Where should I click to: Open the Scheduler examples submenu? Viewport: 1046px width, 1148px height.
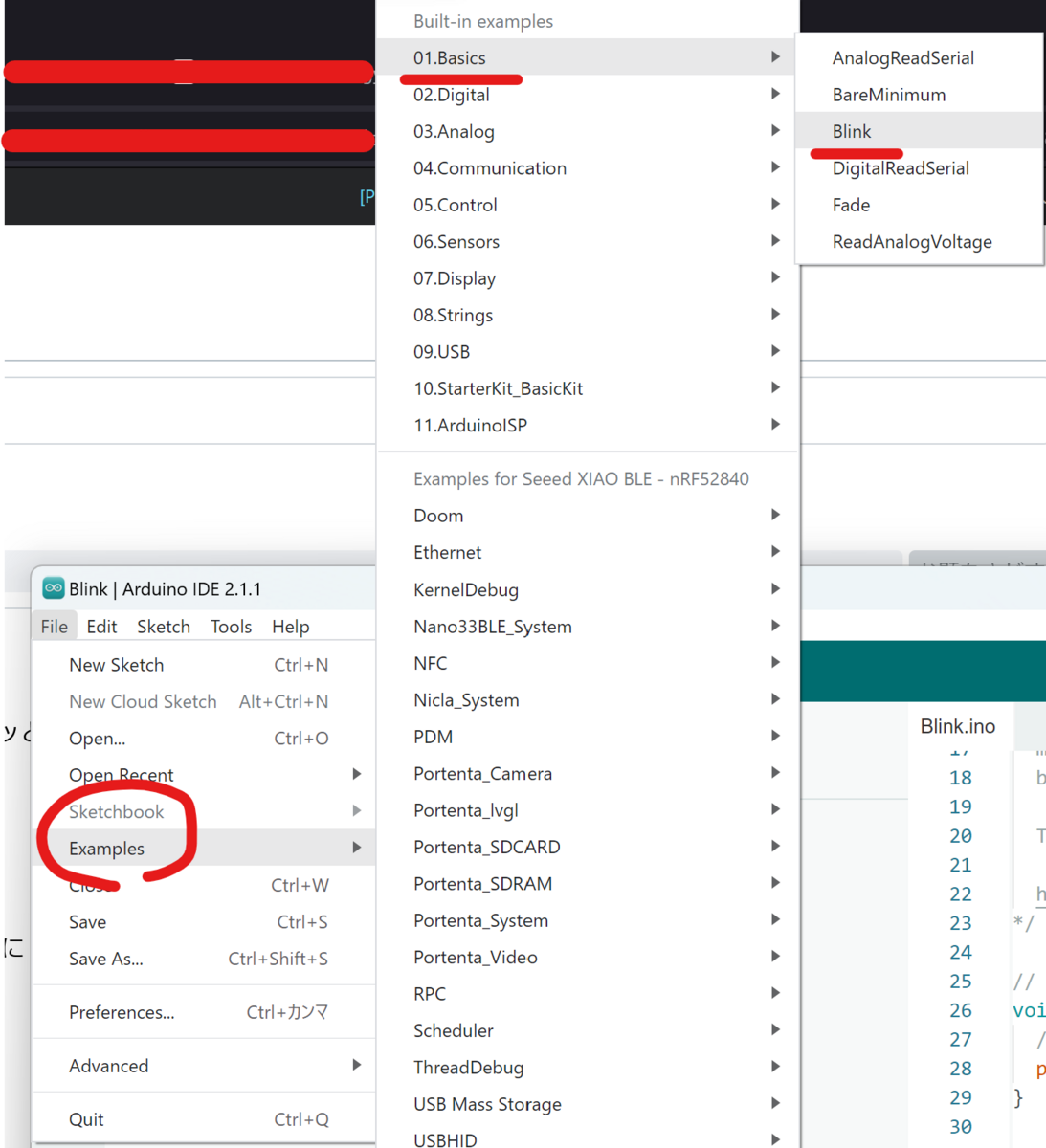(587, 1030)
